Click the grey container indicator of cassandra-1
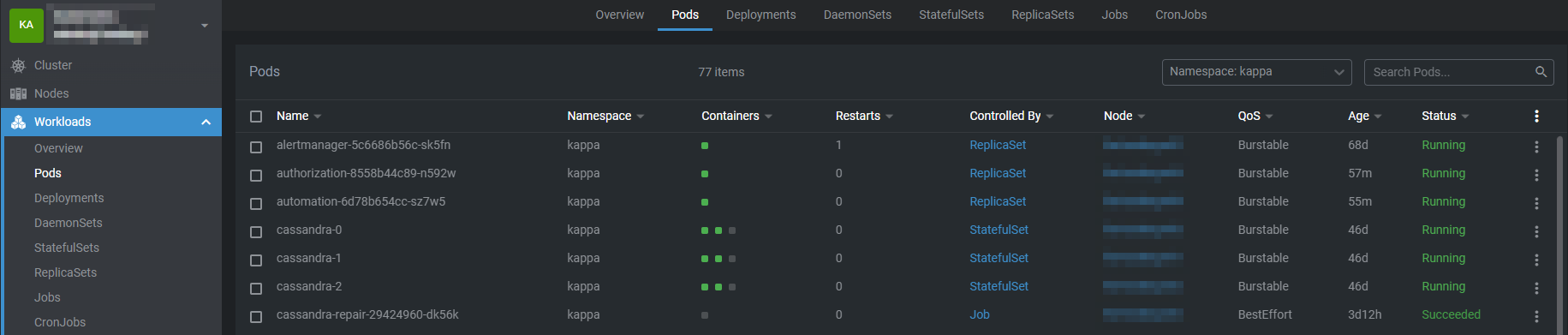Viewport: 1568px width, 335px height. click(x=732, y=259)
